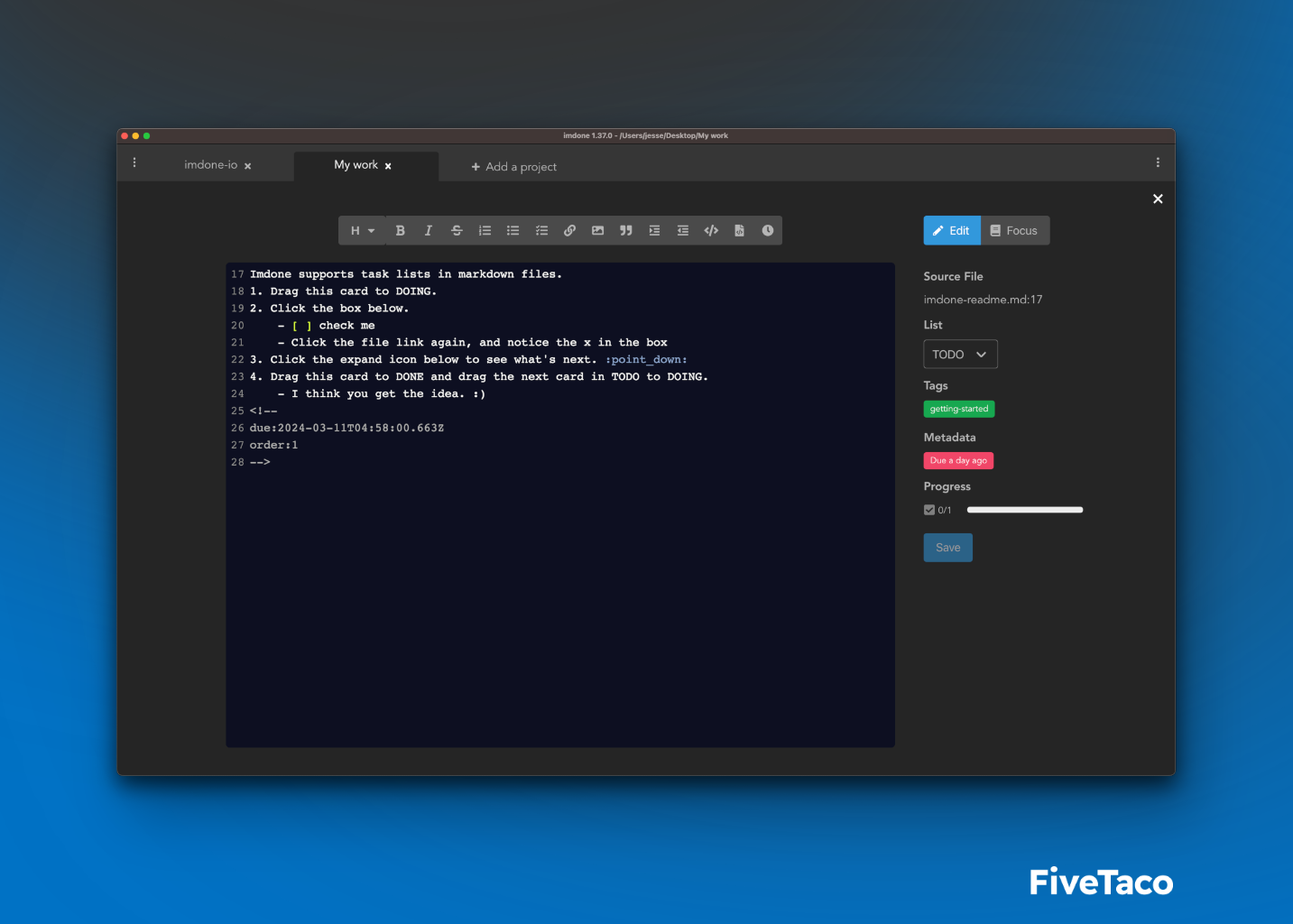This screenshot has width=1293, height=924.
Task: Switch to Edit mode
Action: click(x=952, y=231)
